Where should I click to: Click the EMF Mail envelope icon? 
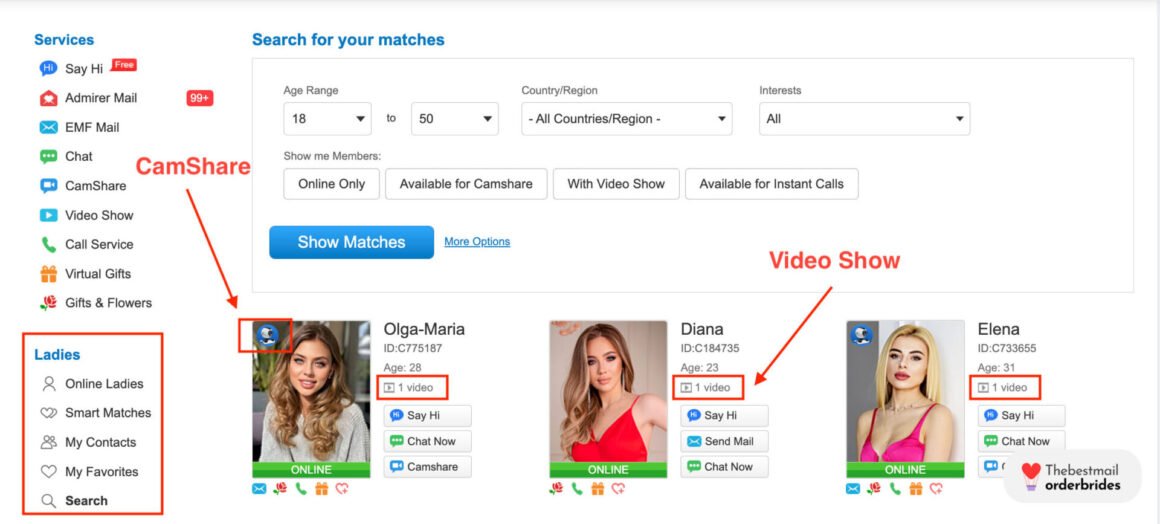click(48, 127)
